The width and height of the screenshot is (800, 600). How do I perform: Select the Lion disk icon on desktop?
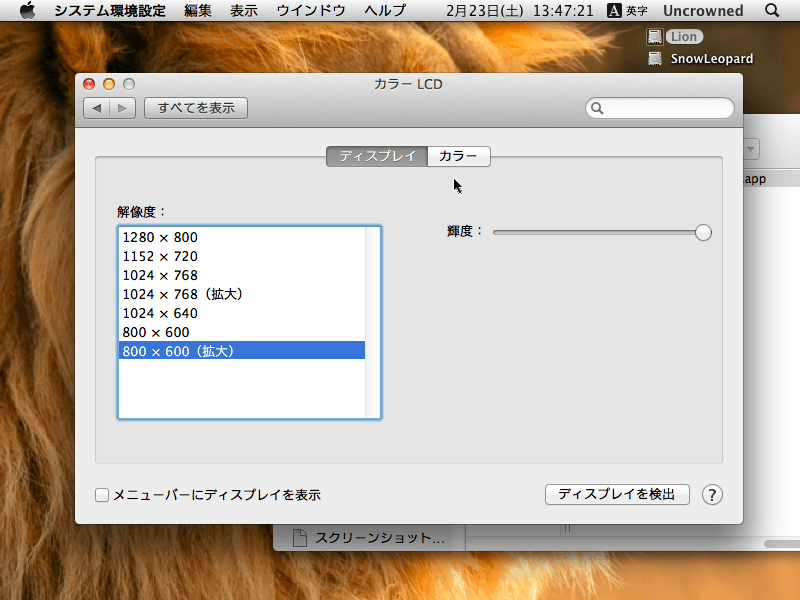pyautogui.click(x=655, y=37)
